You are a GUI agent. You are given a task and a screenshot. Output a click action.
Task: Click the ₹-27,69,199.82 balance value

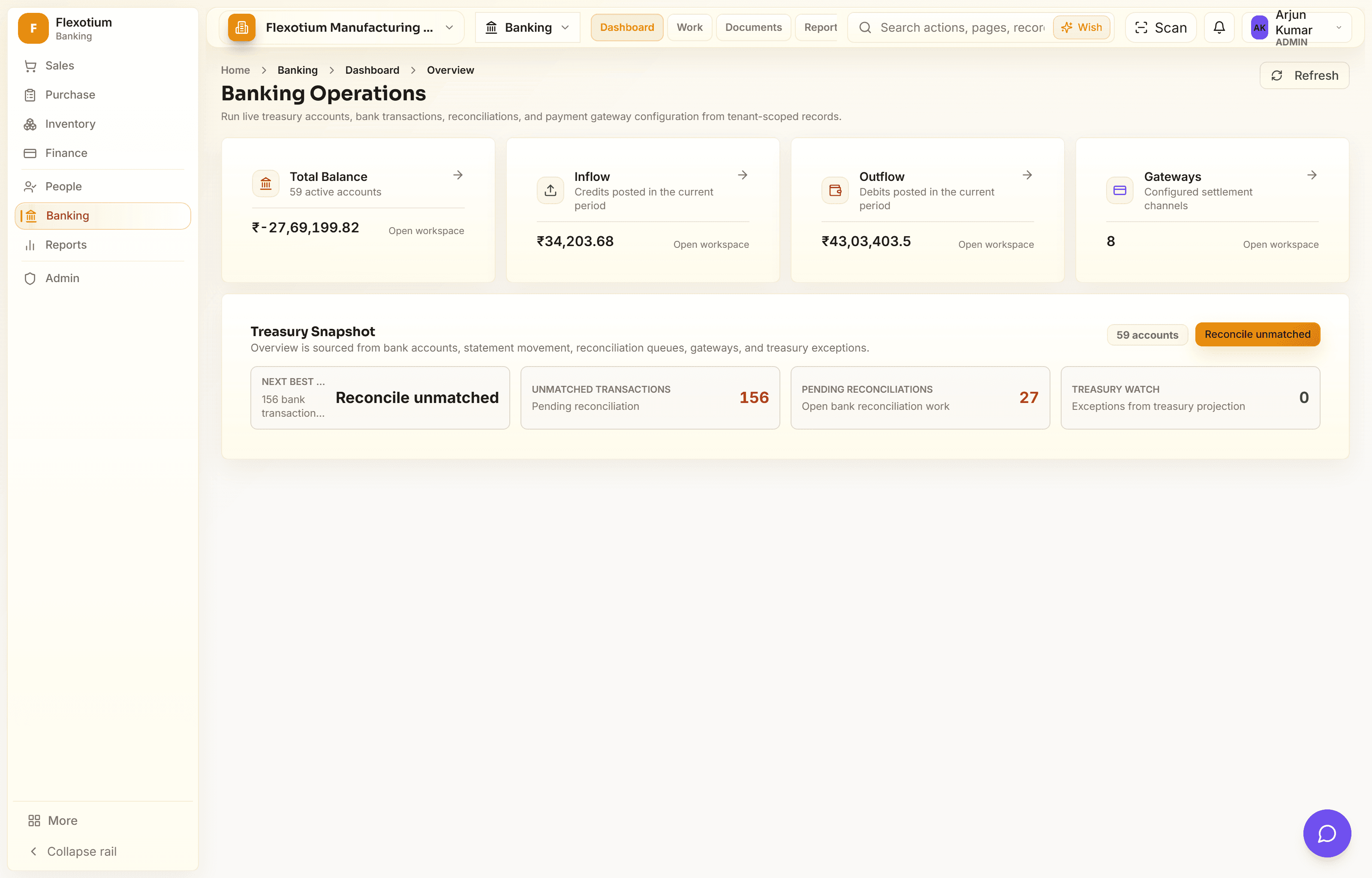coord(306,228)
